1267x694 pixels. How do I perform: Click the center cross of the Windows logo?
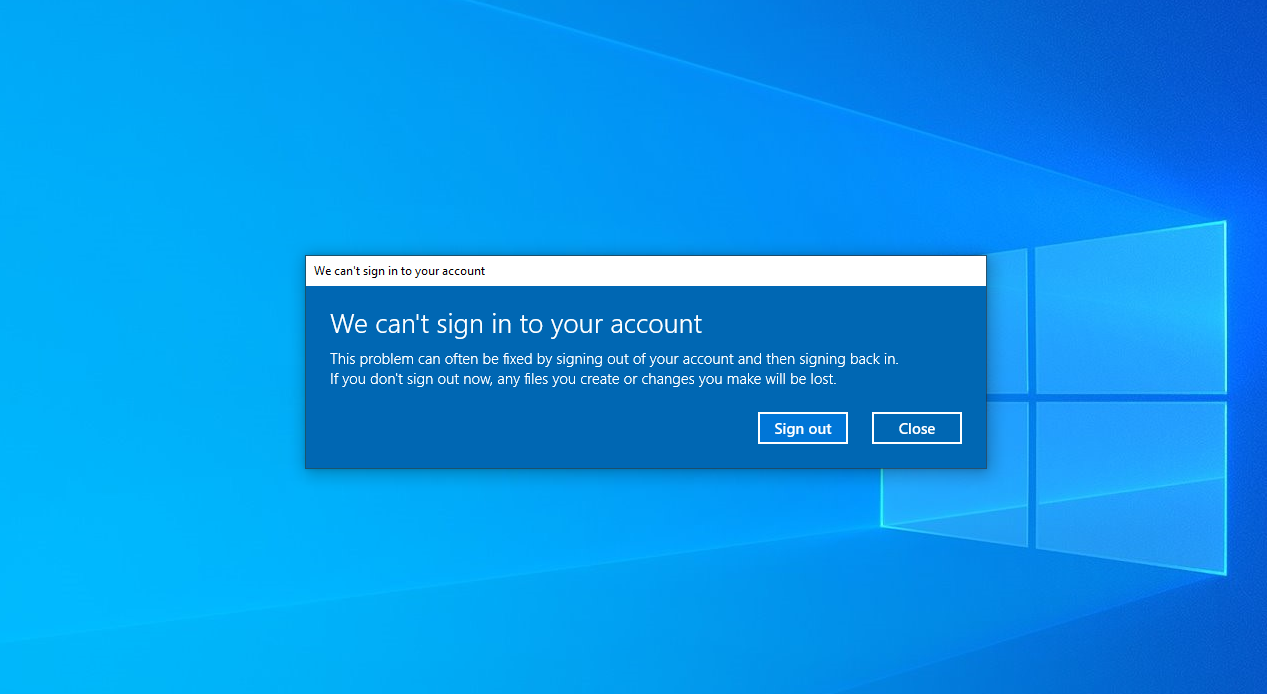(1031, 397)
